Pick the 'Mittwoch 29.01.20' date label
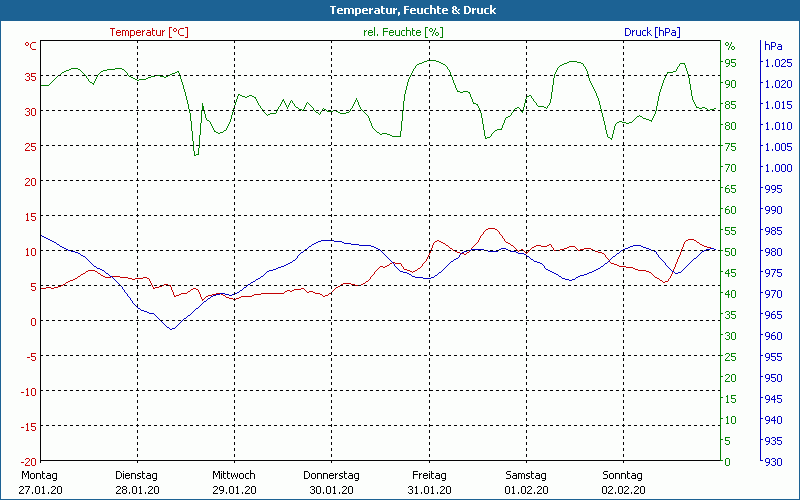 coord(234,482)
